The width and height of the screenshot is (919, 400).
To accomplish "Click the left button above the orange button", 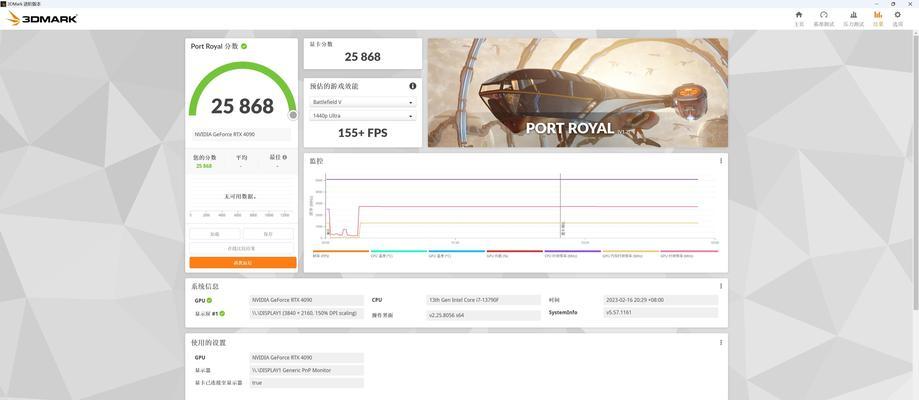I will click(x=215, y=234).
